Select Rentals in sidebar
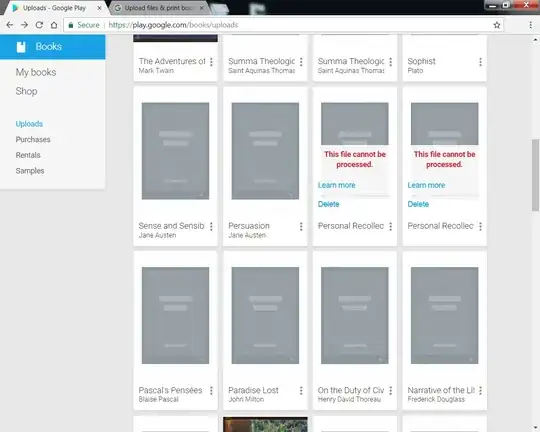The height and width of the screenshot is (432, 540). (28, 155)
